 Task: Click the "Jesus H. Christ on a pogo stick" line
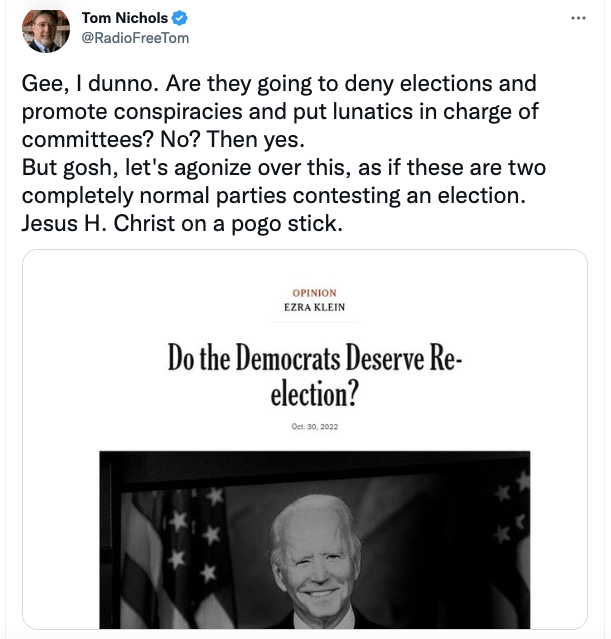click(181, 222)
